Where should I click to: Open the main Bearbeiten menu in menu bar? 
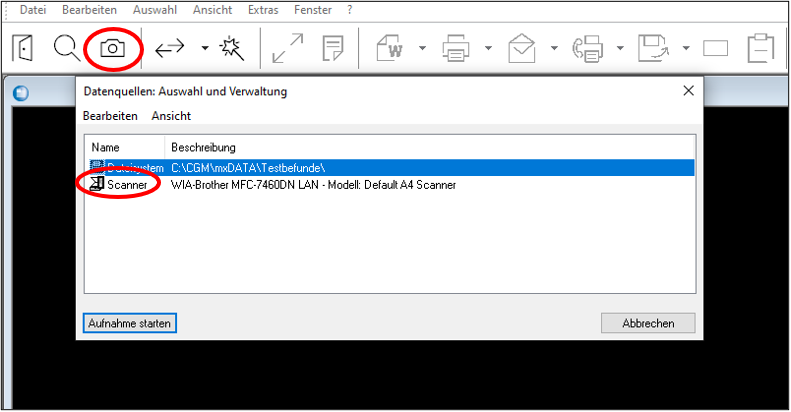(89, 10)
